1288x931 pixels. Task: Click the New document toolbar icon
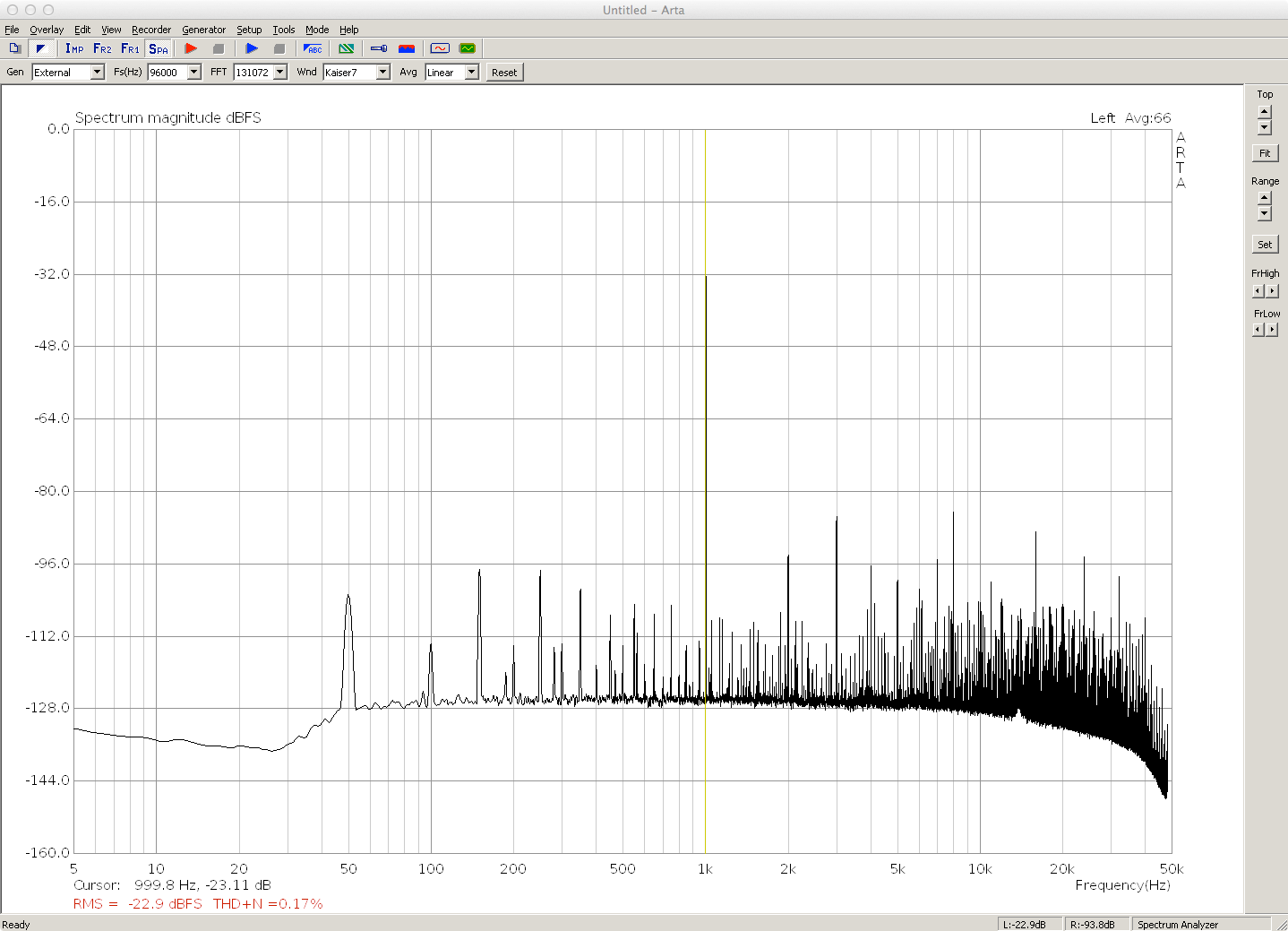pos(14,48)
